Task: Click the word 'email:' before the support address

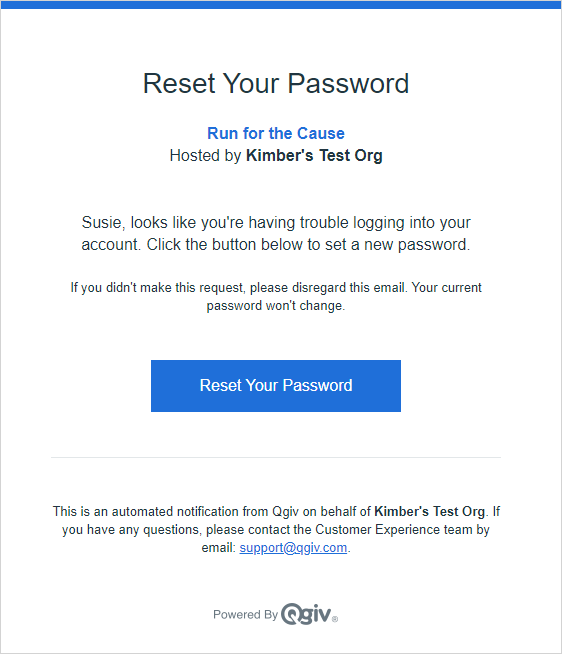Action: click(x=219, y=548)
